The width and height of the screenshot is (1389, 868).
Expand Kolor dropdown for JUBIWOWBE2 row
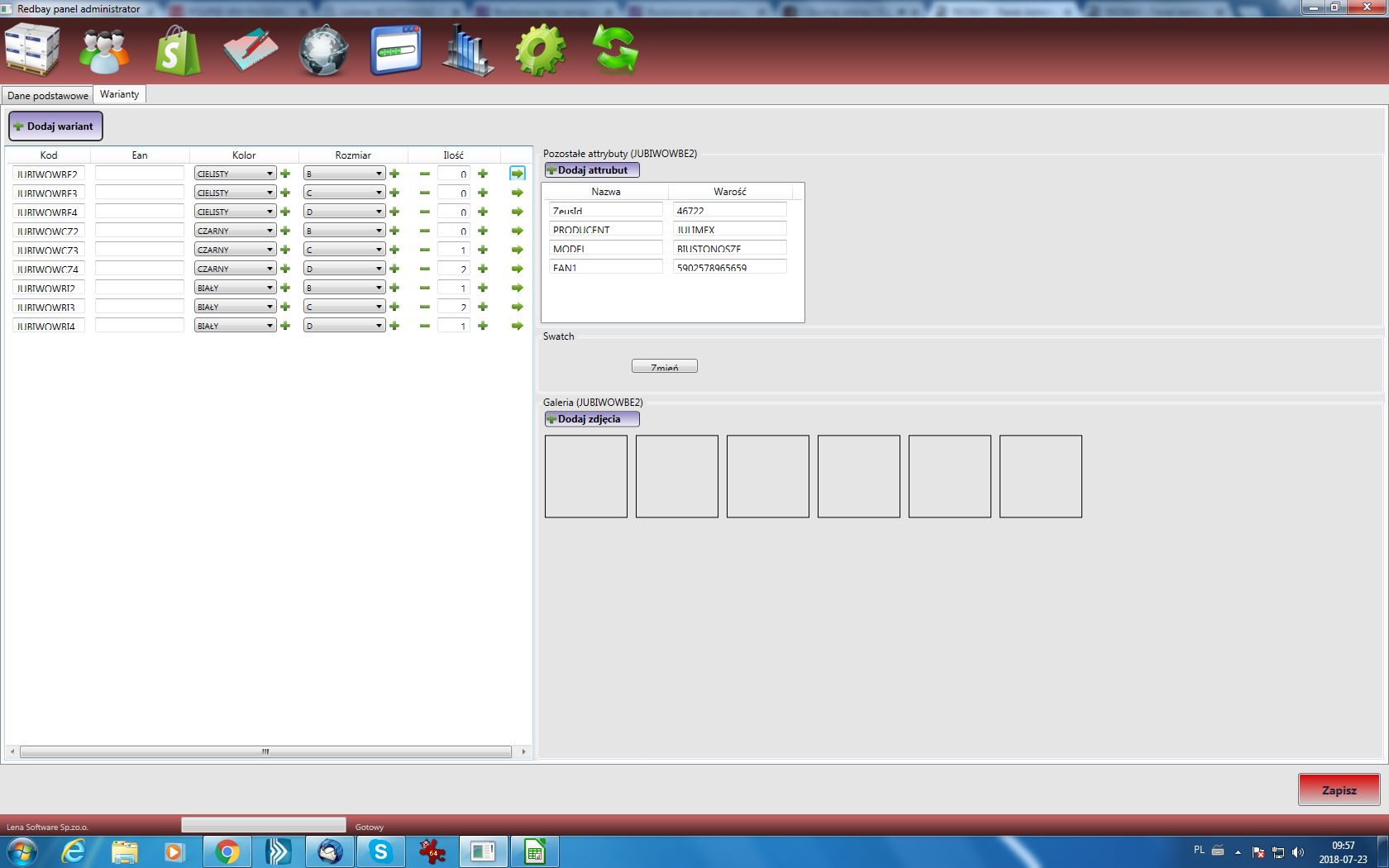(270, 174)
